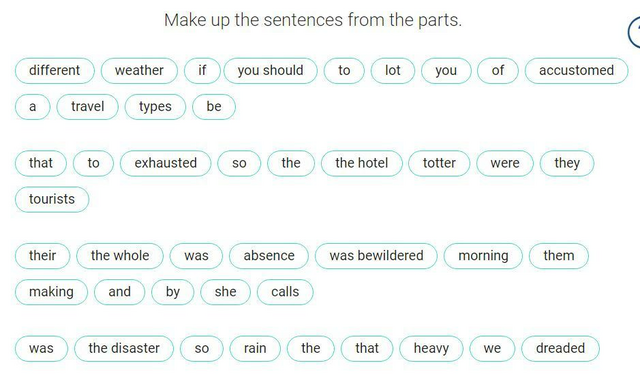Click the "dreaded" word chip
The width and height of the screenshot is (640, 378).
pyautogui.click(x=560, y=349)
